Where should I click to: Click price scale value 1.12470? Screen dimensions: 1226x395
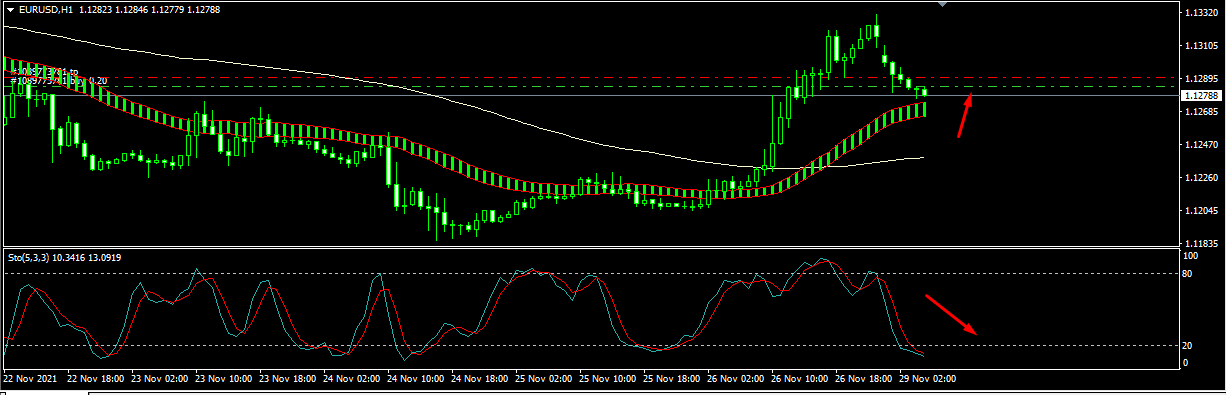[1200, 145]
